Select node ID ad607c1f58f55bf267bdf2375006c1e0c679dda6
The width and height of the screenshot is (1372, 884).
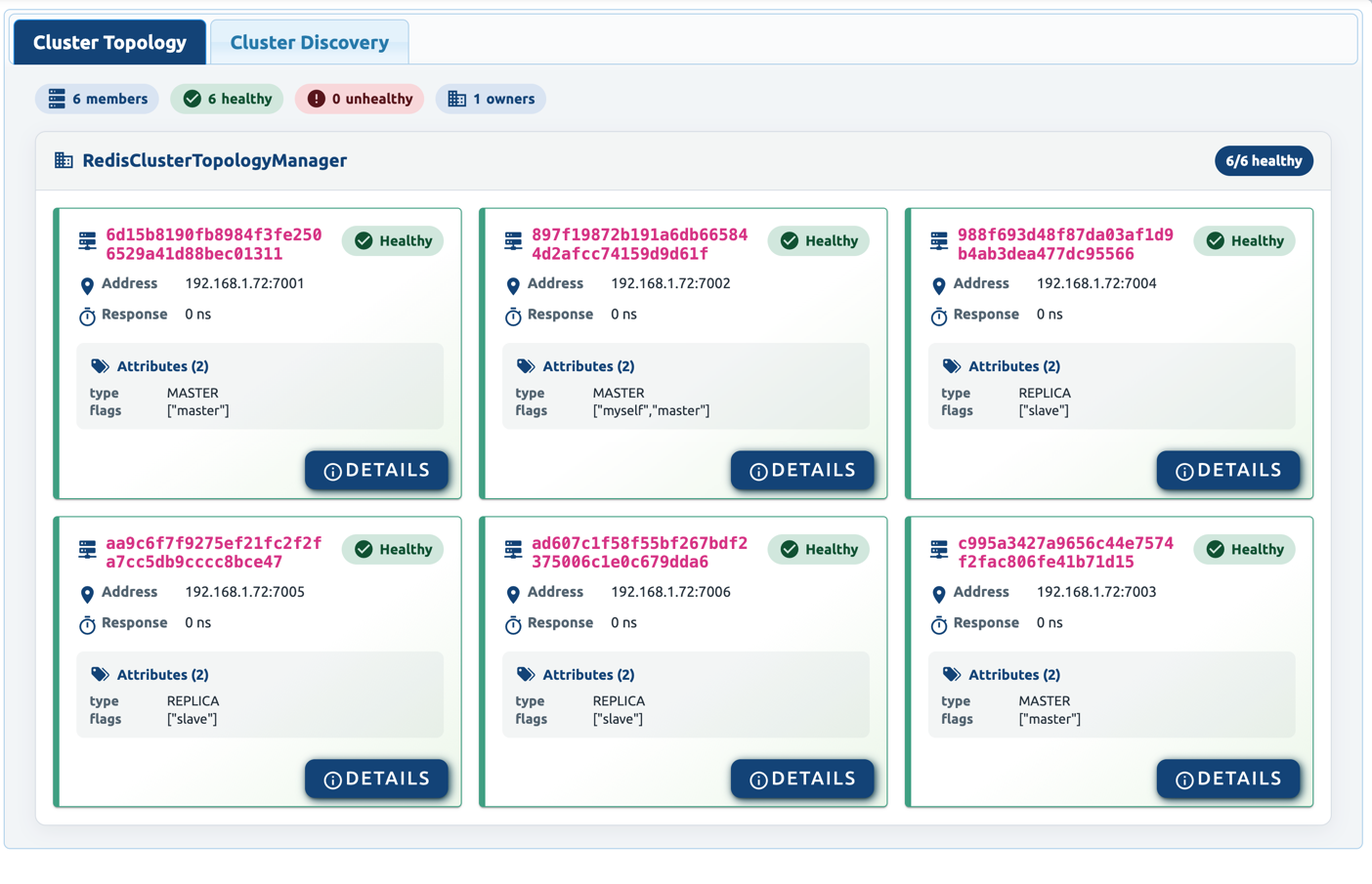640,553
